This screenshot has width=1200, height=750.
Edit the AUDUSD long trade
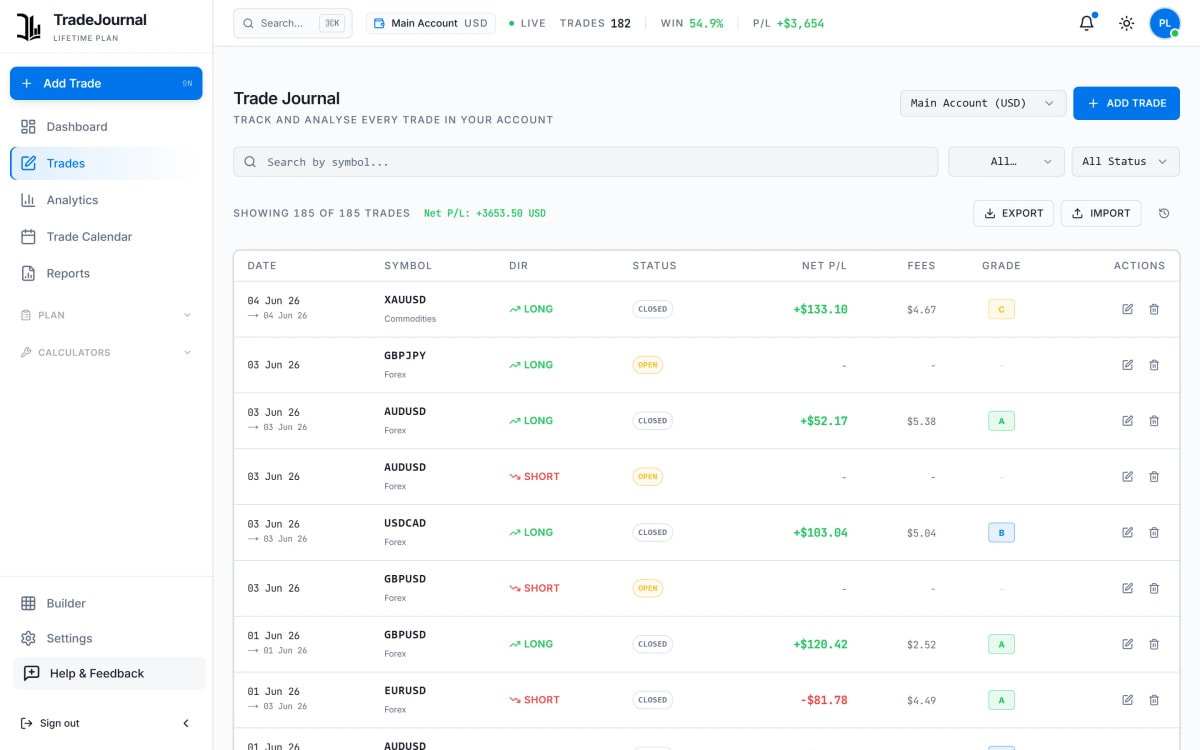click(1128, 421)
